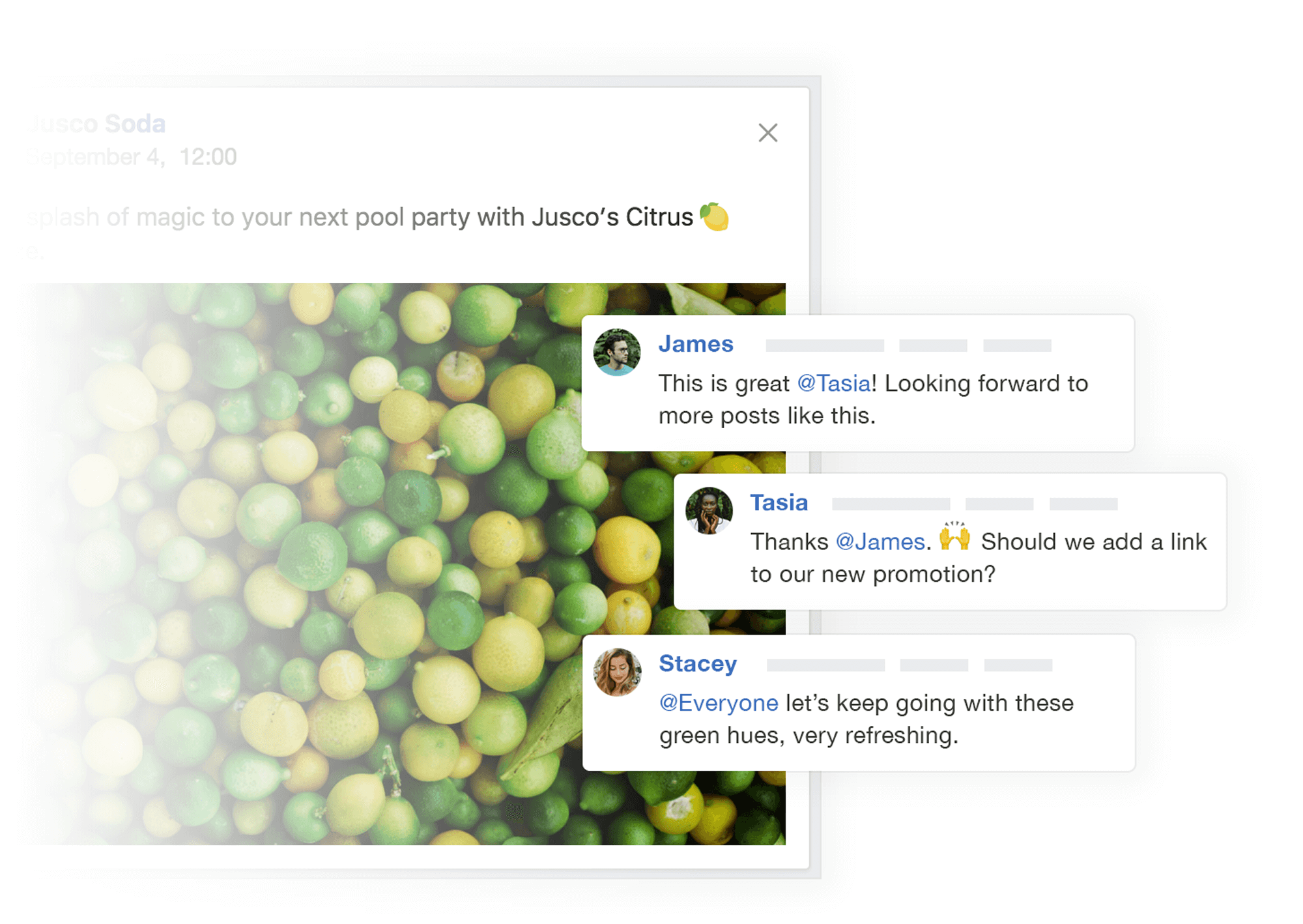This screenshot has height=924, width=1303.
Task: Click Stacey's profile avatar
Action: click(617, 672)
